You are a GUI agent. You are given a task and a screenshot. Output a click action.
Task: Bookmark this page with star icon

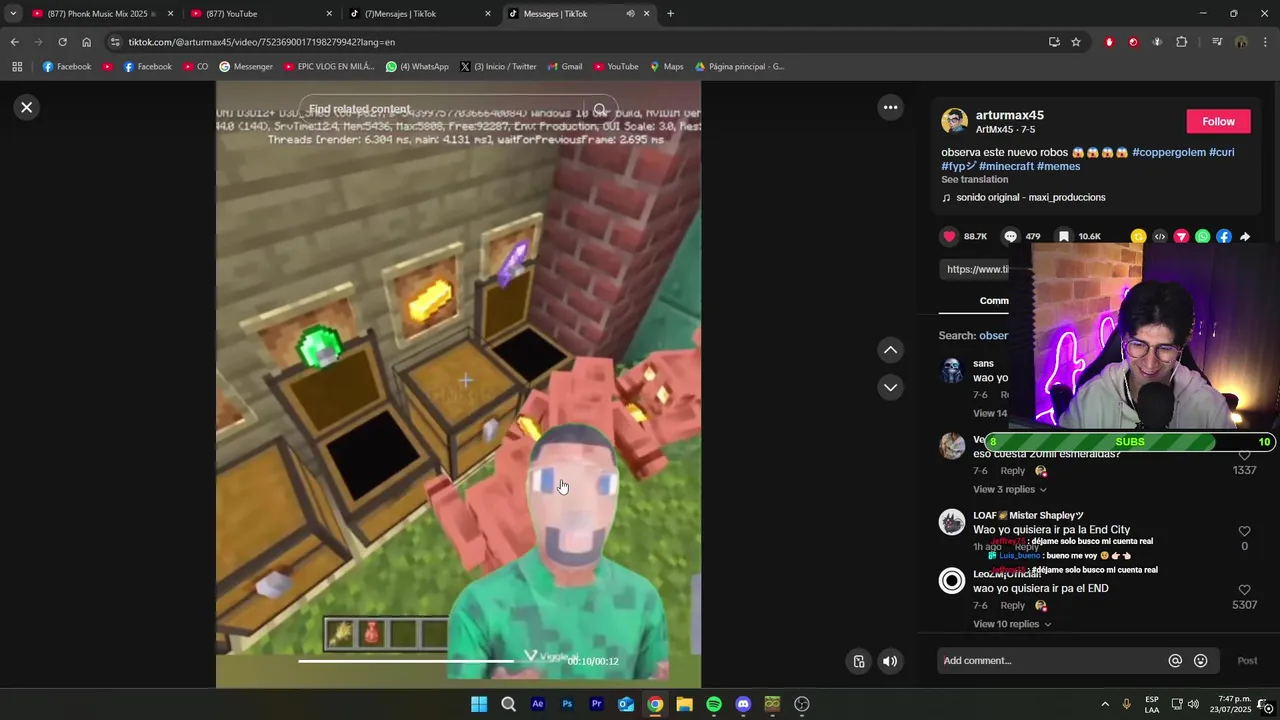tap(1076, 42)
